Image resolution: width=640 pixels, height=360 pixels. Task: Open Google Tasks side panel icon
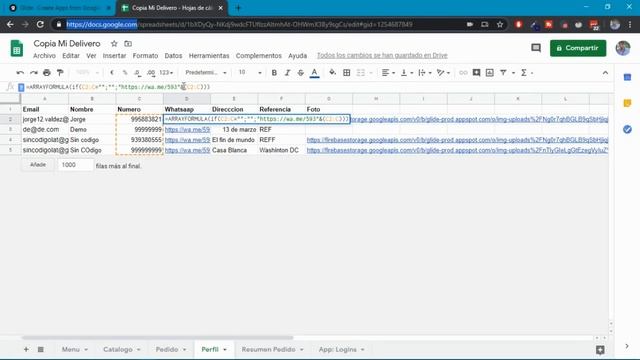point(627,129)
